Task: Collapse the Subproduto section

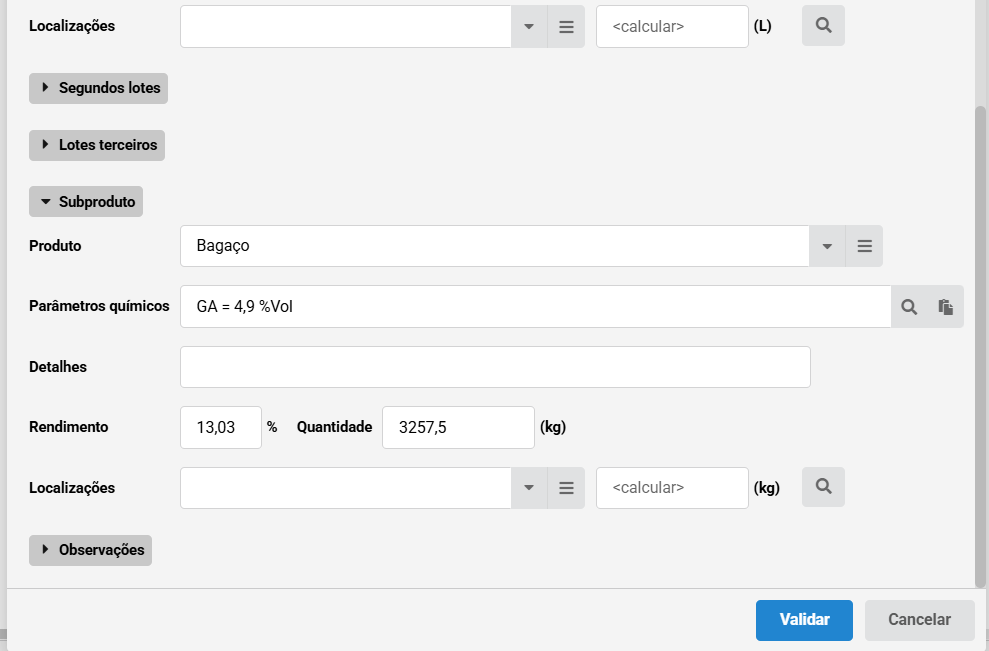Action: (86, 202)
